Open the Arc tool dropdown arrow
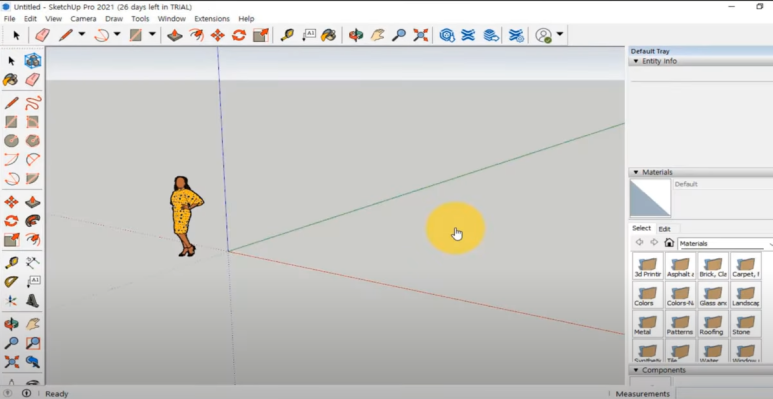The width and height of the screenshot is (773, 399). pyautogui.click(x=117, y=34)
